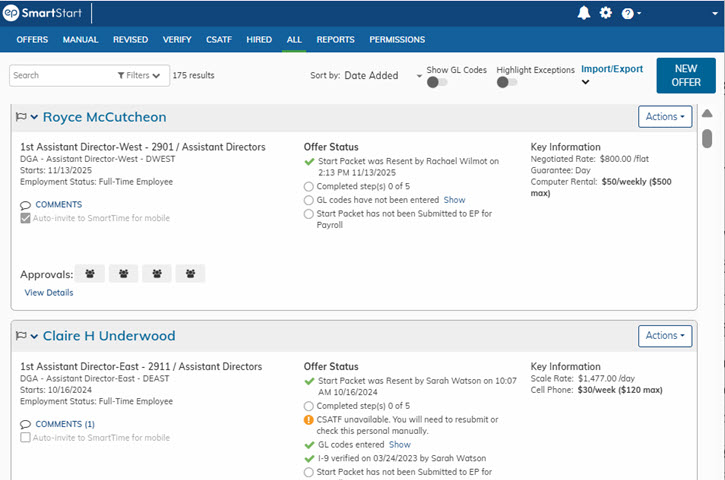Click the green check beside Claire's Start Packet Resent
This screenshot has width=725, height=480.
[309, 381]
